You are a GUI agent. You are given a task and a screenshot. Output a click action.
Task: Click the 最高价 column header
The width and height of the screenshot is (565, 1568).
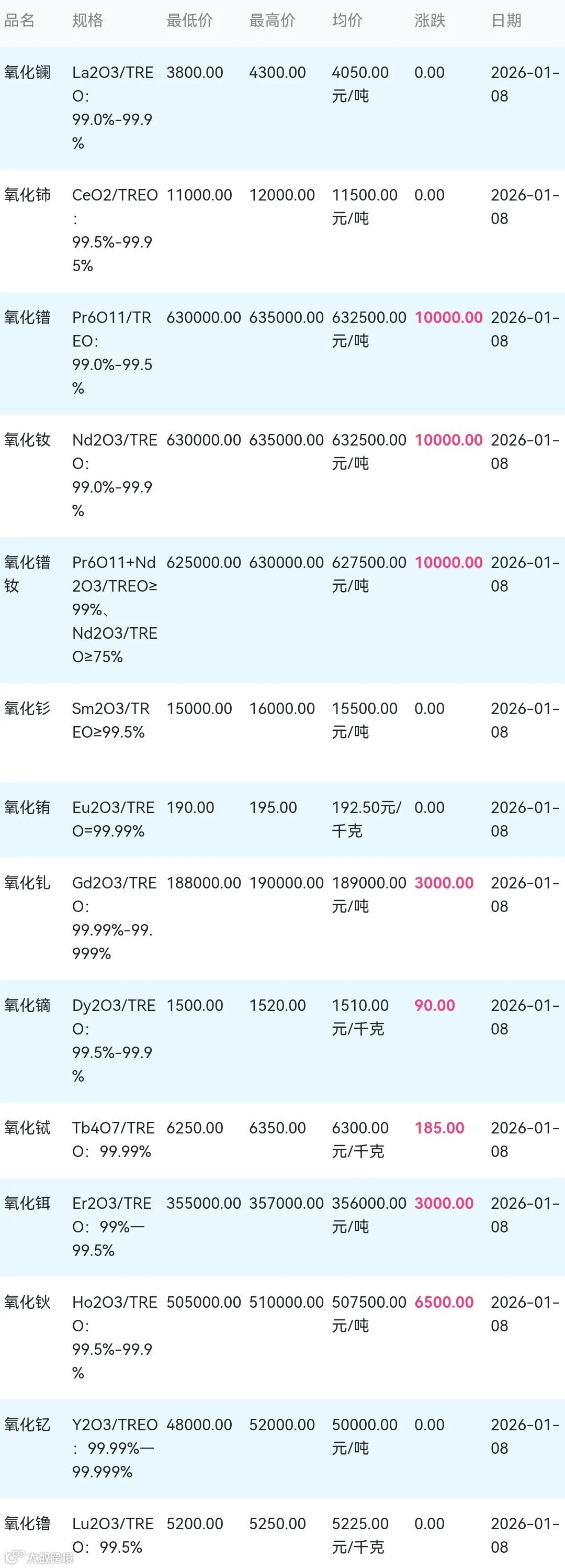click(272, 21)
